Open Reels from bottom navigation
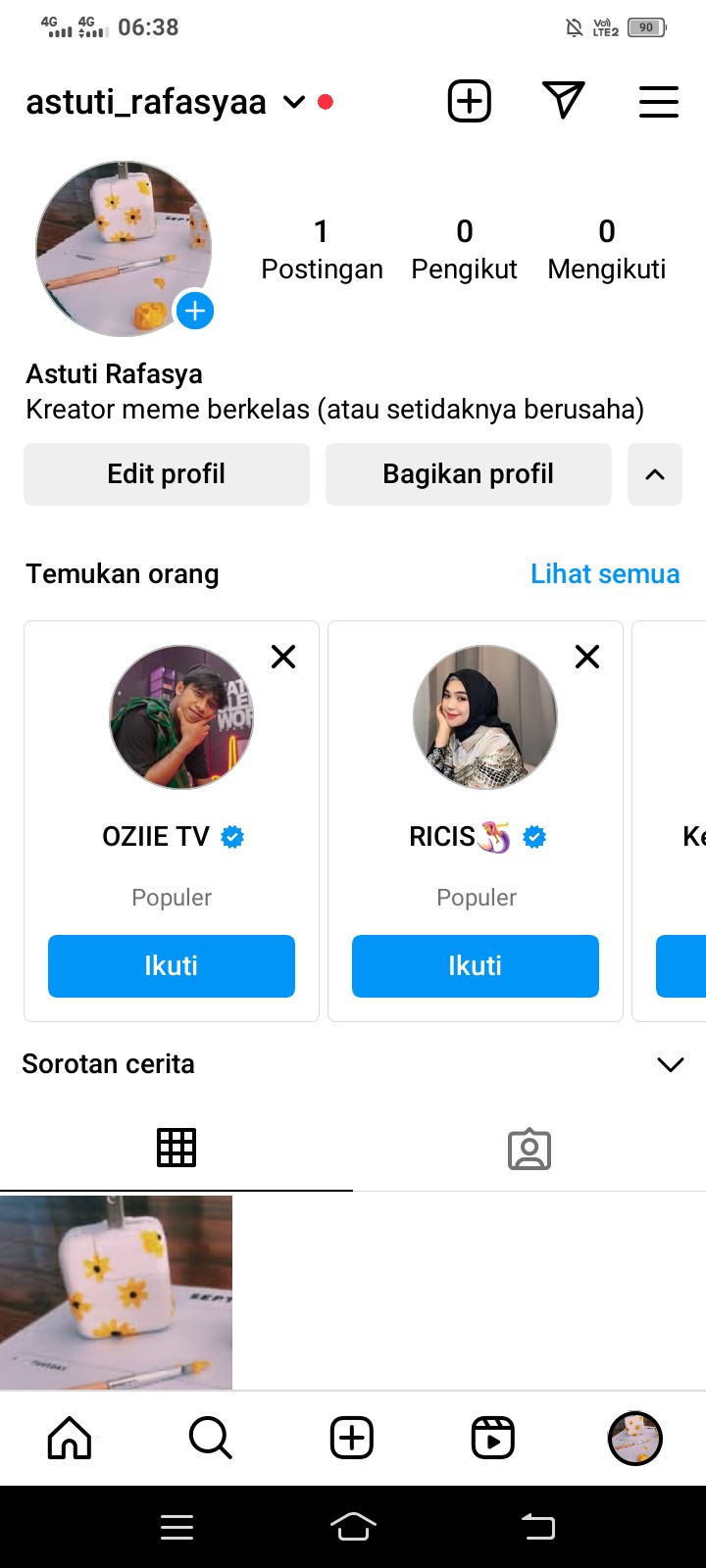Viewport: 706px width, 1568px height. 493,1438
